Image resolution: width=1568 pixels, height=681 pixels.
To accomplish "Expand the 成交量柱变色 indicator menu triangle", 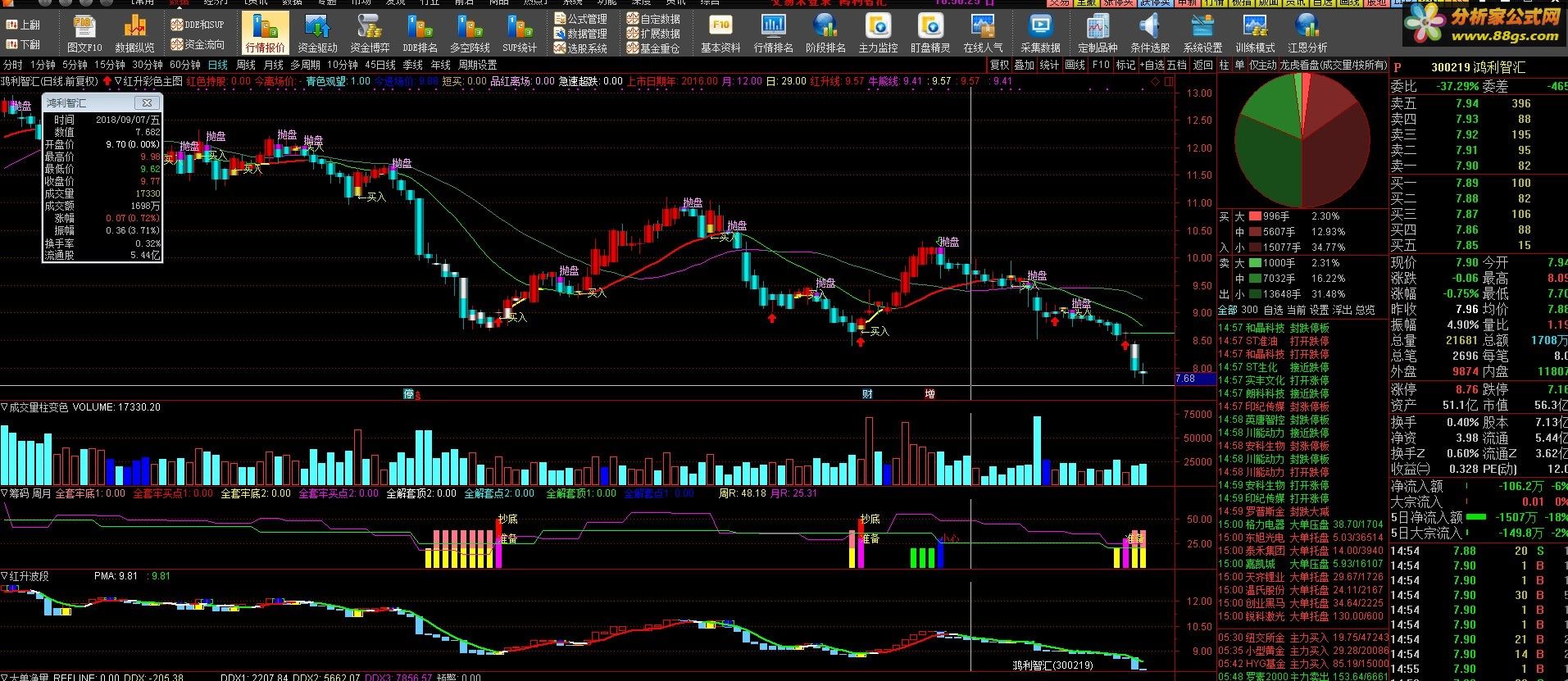I will (x=4, y=406).
